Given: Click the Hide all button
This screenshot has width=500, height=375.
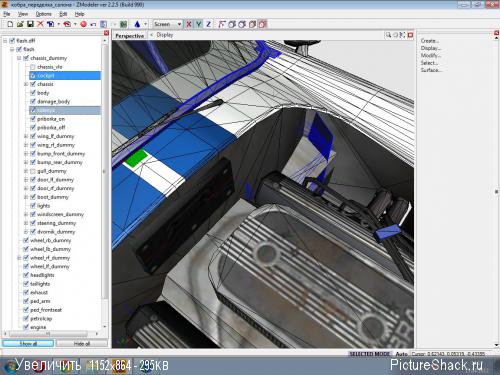Looking at the screenshot, I should tap(82, 344).
